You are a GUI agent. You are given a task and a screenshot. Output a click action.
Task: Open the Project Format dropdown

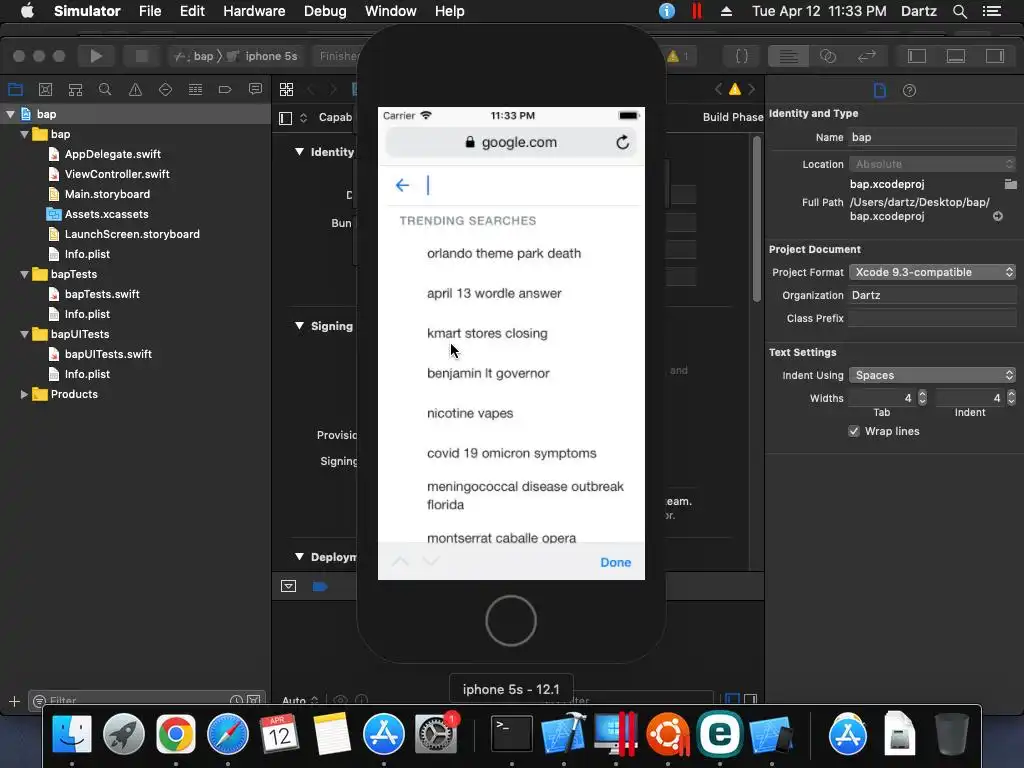coord(932,272)
